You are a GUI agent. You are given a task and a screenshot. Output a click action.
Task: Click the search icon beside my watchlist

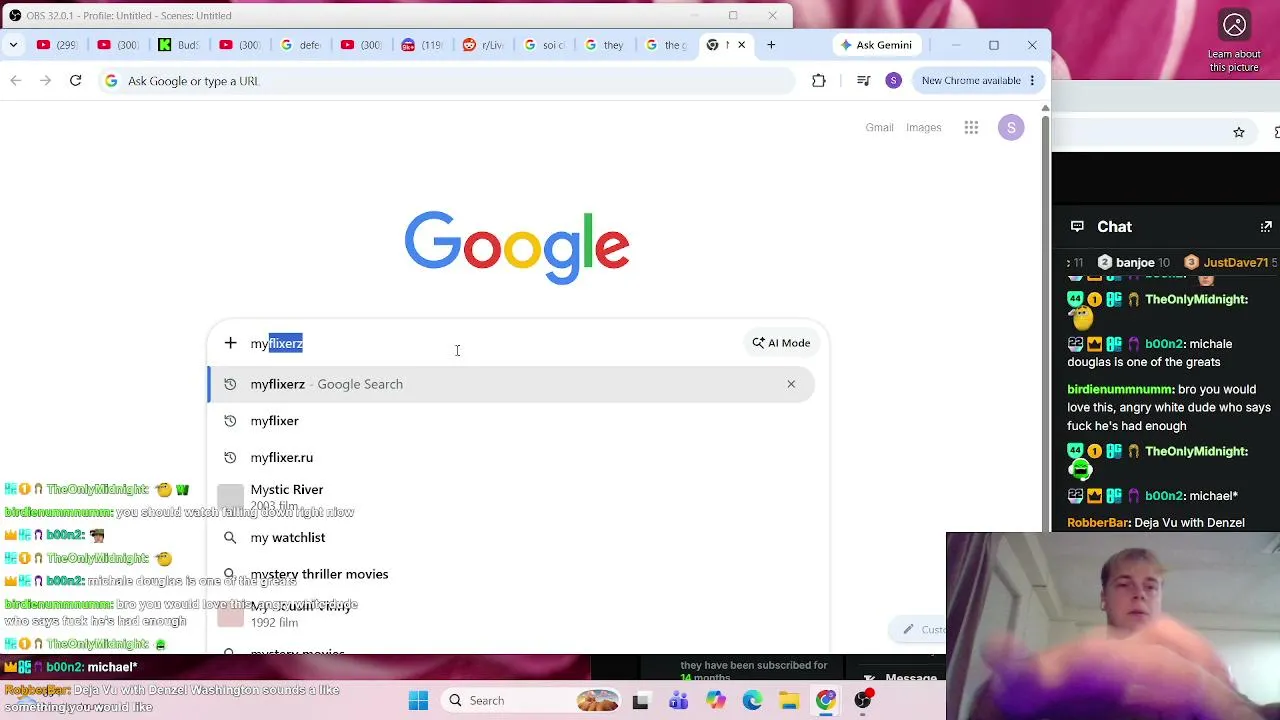click(230, 538)
